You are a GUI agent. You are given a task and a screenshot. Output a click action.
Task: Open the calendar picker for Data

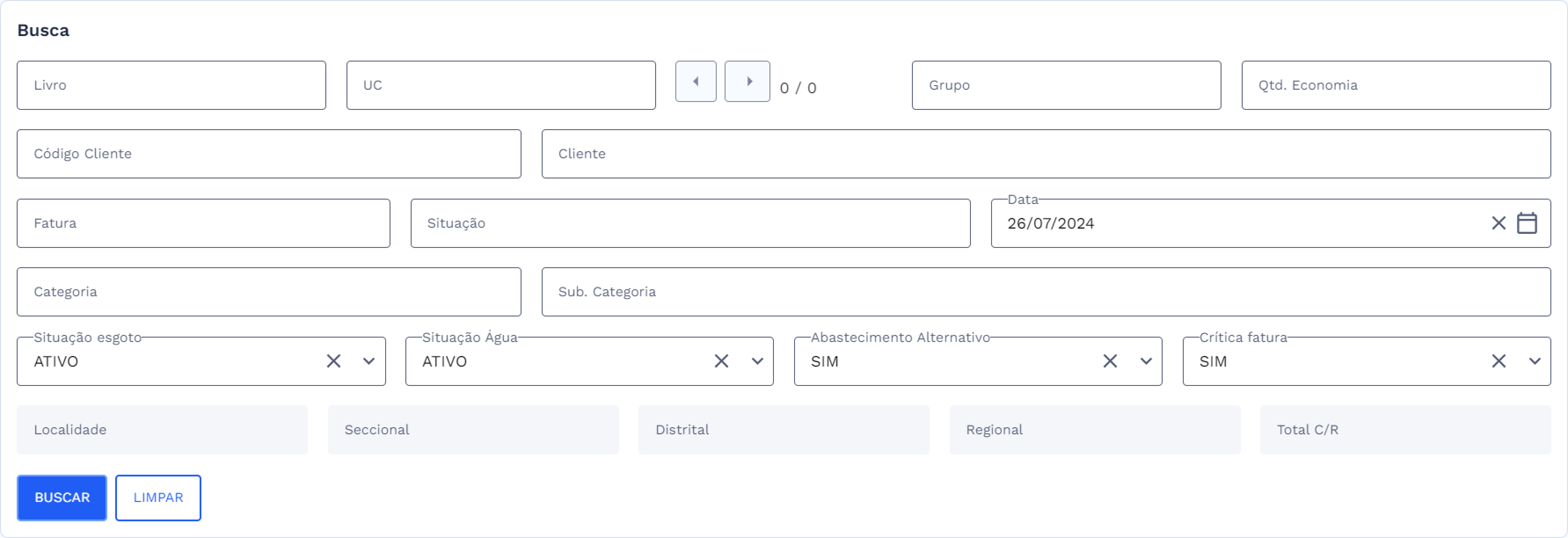[1526, 223]
